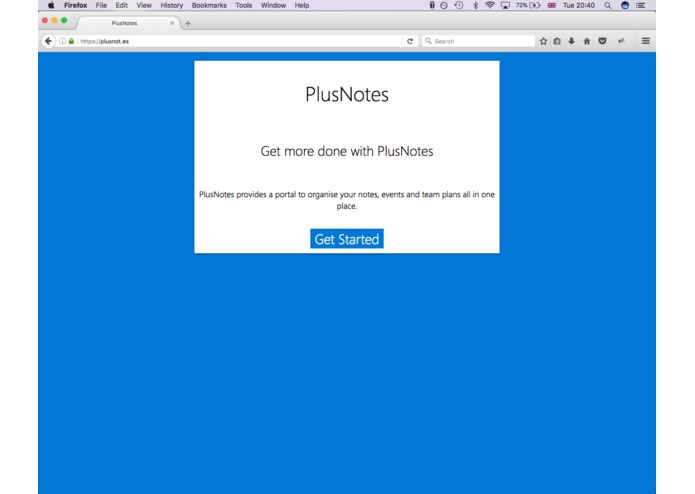Go back with the browser back arrow

pyautogui.click(x=48, y=41)
